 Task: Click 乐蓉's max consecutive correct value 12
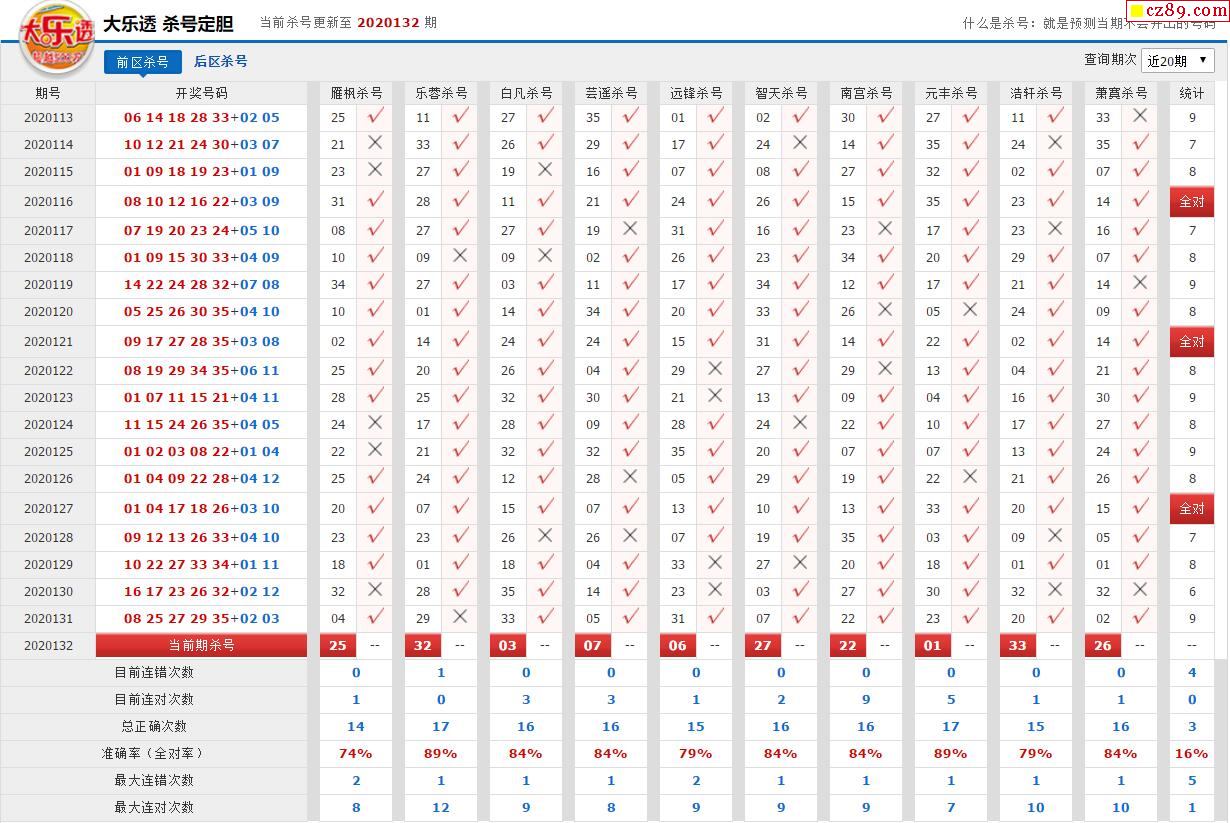tap(441, 808)
